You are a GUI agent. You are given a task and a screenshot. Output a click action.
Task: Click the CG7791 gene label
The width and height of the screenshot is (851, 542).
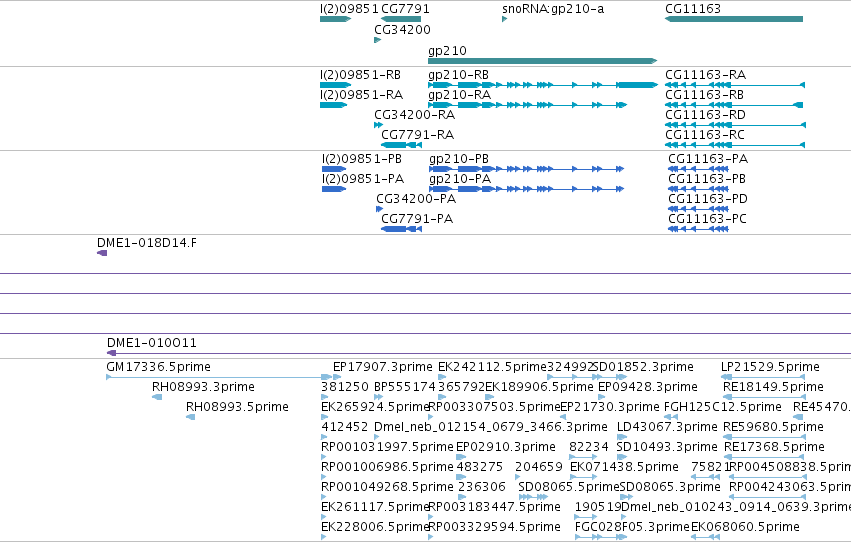coord(405,9)
